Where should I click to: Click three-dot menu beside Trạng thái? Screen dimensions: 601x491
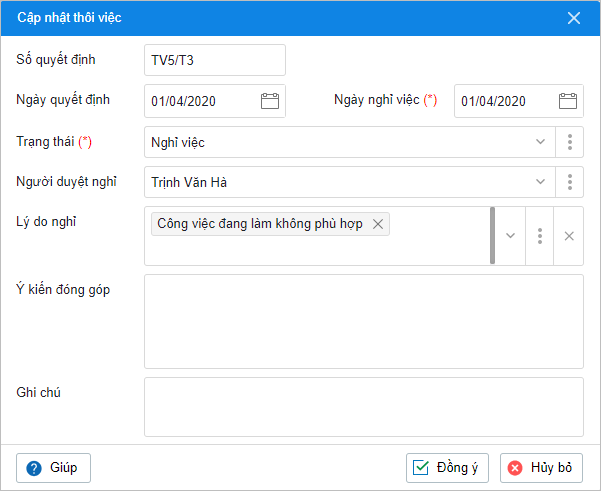pos(569,142)
